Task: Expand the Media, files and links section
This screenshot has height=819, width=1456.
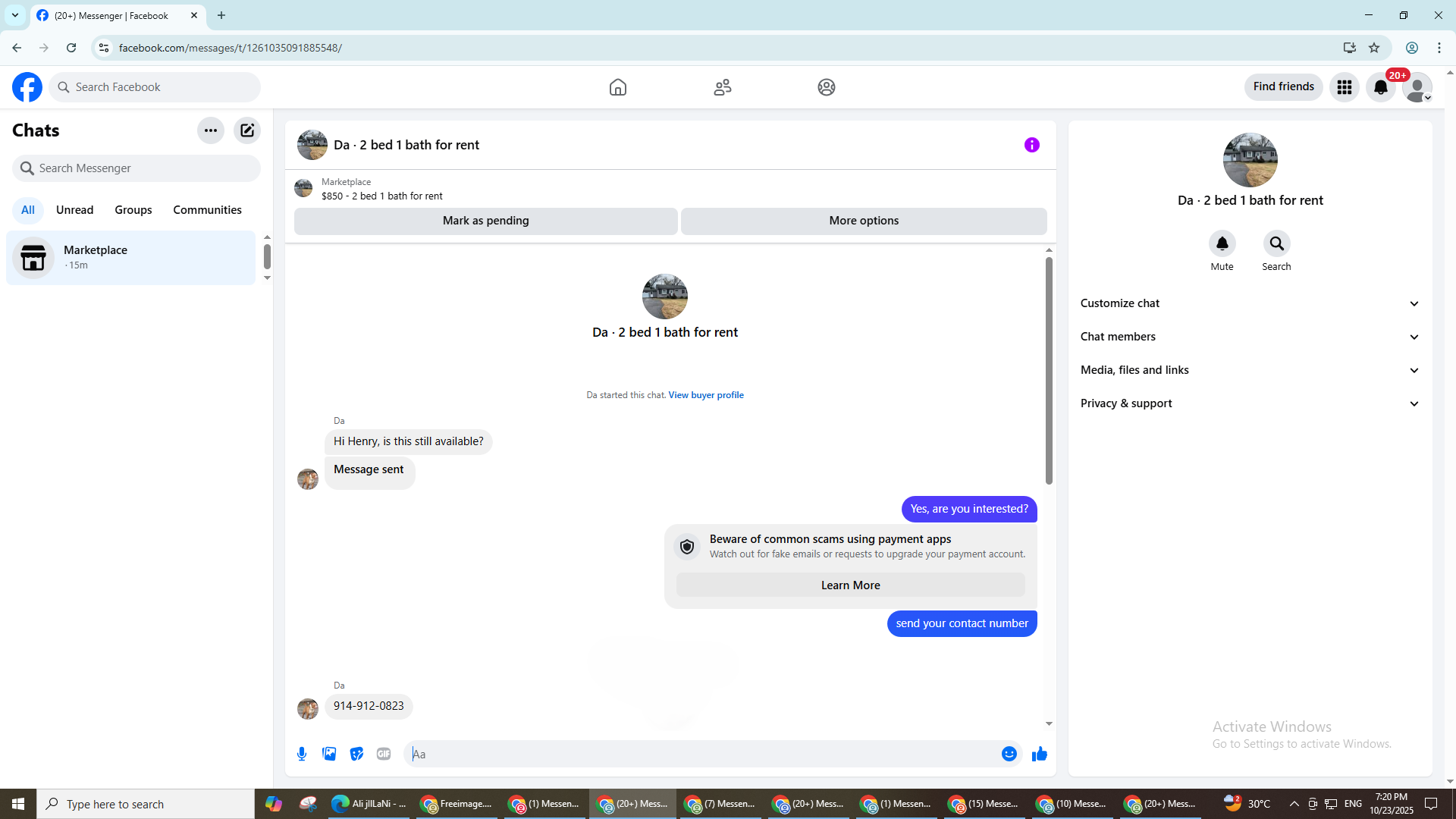Action: 1249,370
